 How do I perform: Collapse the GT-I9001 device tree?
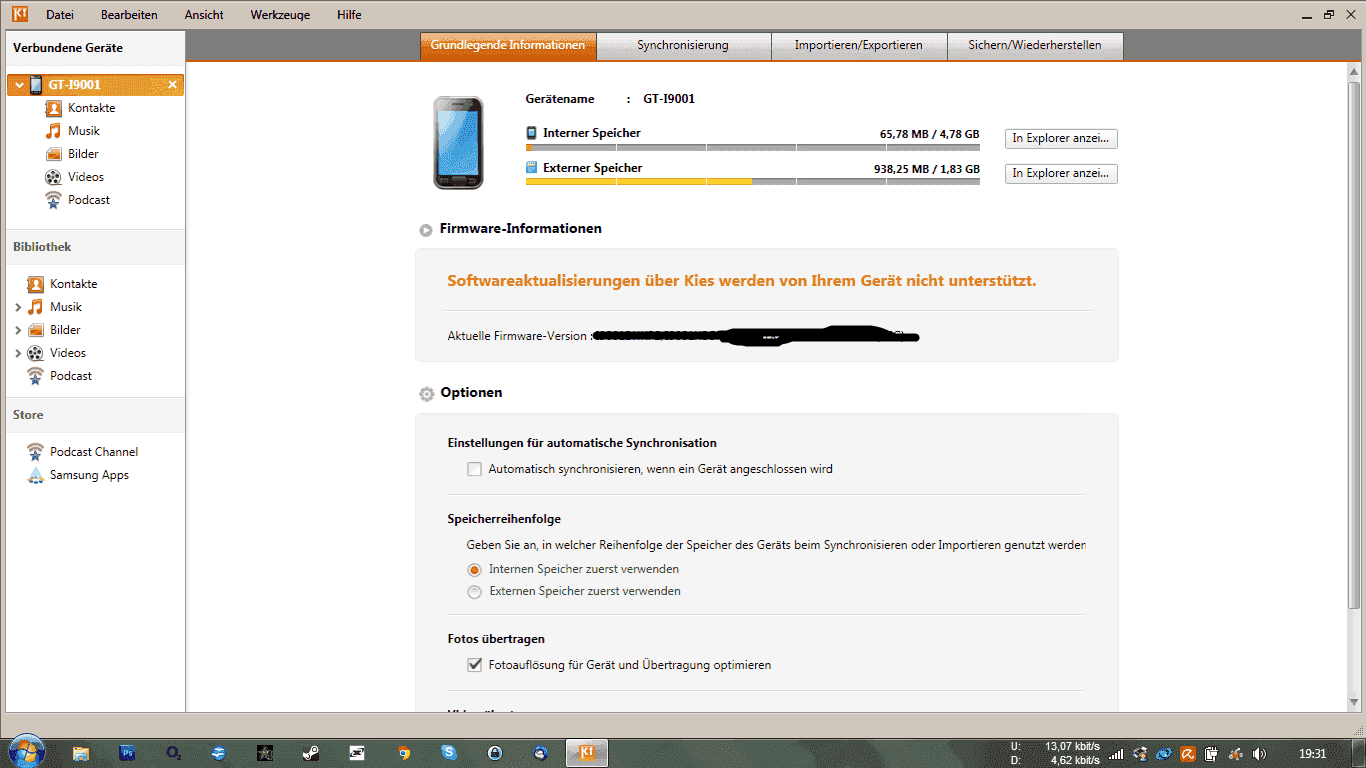tap(18, 85)
